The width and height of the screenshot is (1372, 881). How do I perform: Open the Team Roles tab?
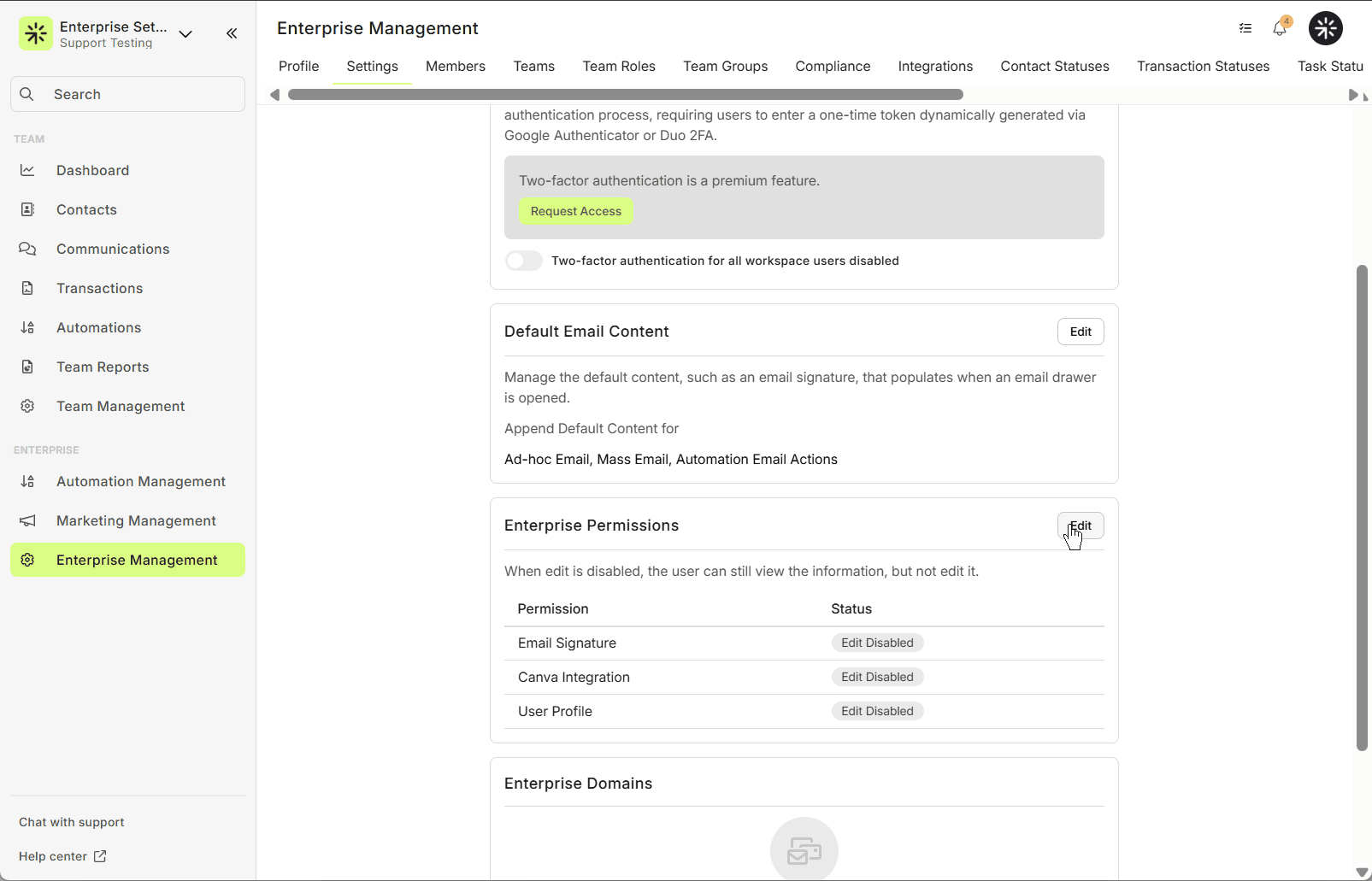tap(619, 66)
